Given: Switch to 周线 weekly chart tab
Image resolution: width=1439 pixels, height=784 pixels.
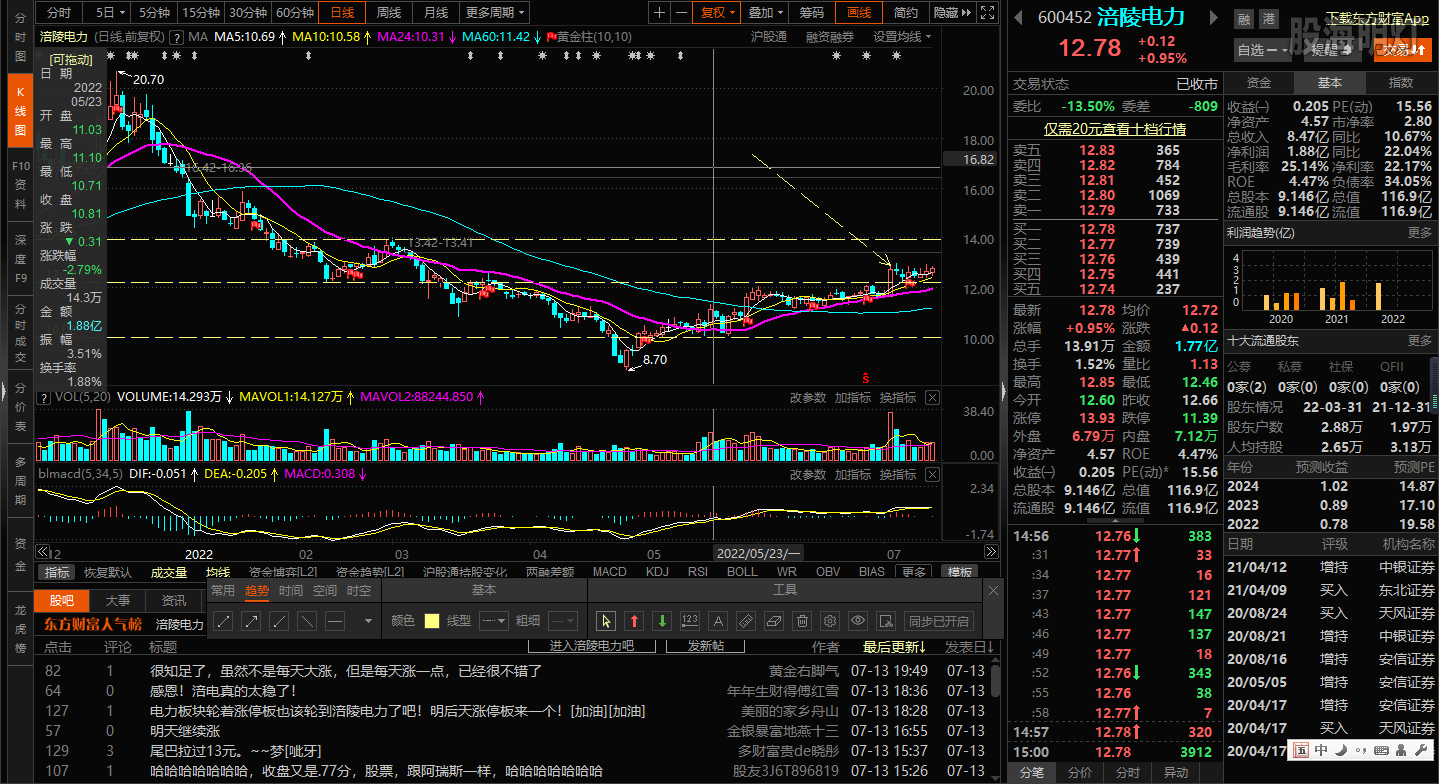Looking at the screenshot, I should pyautogui.click(x=389, y=13).
